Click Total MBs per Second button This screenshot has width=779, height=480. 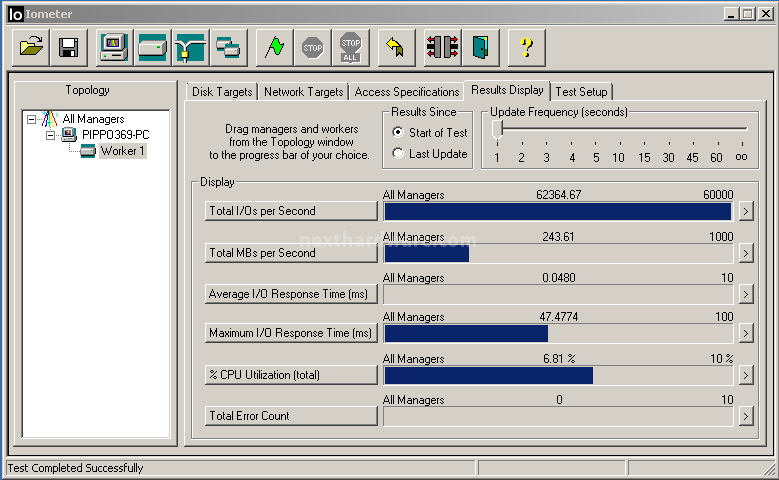tap(291, 253)
